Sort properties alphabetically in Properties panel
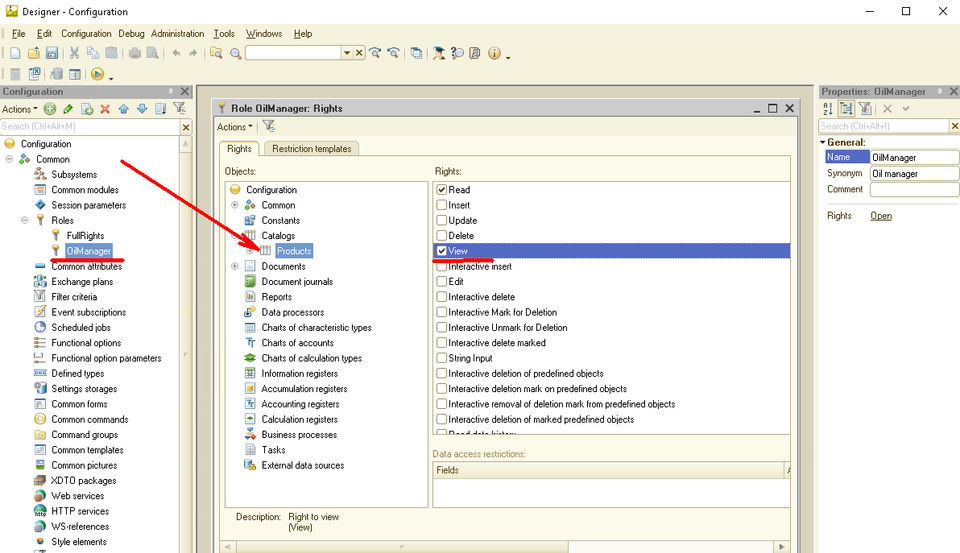Image resolution: width=960 pixels, height=553 pixels. point(828,109)
